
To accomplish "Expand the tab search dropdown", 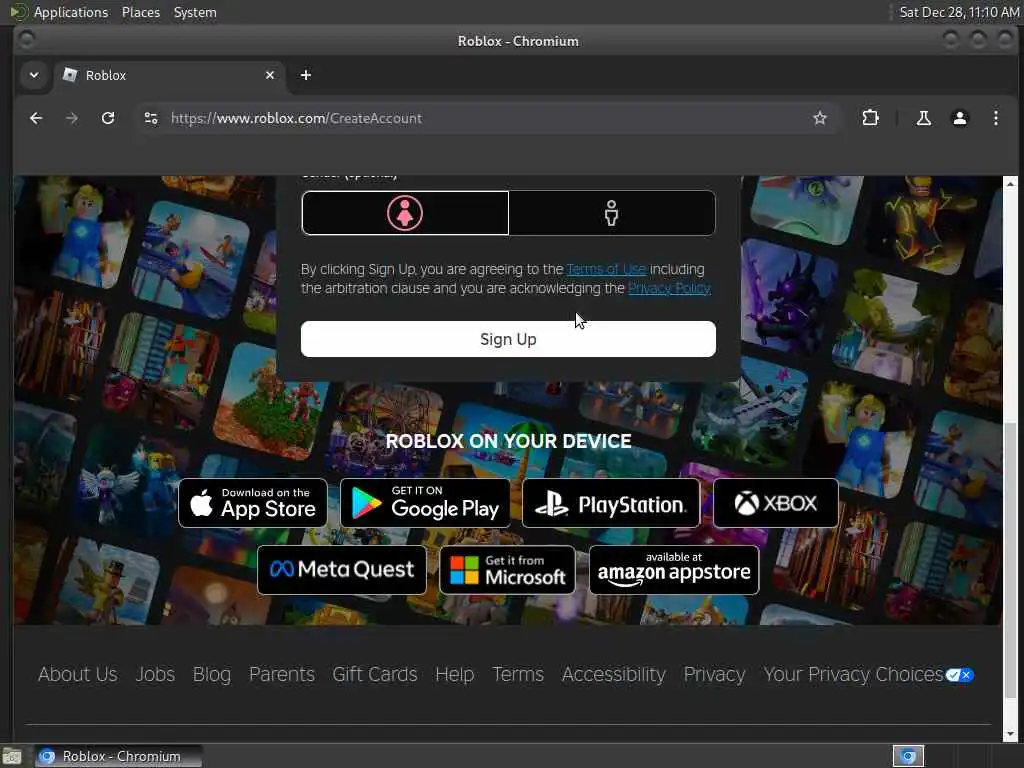I will pos(34,75).
